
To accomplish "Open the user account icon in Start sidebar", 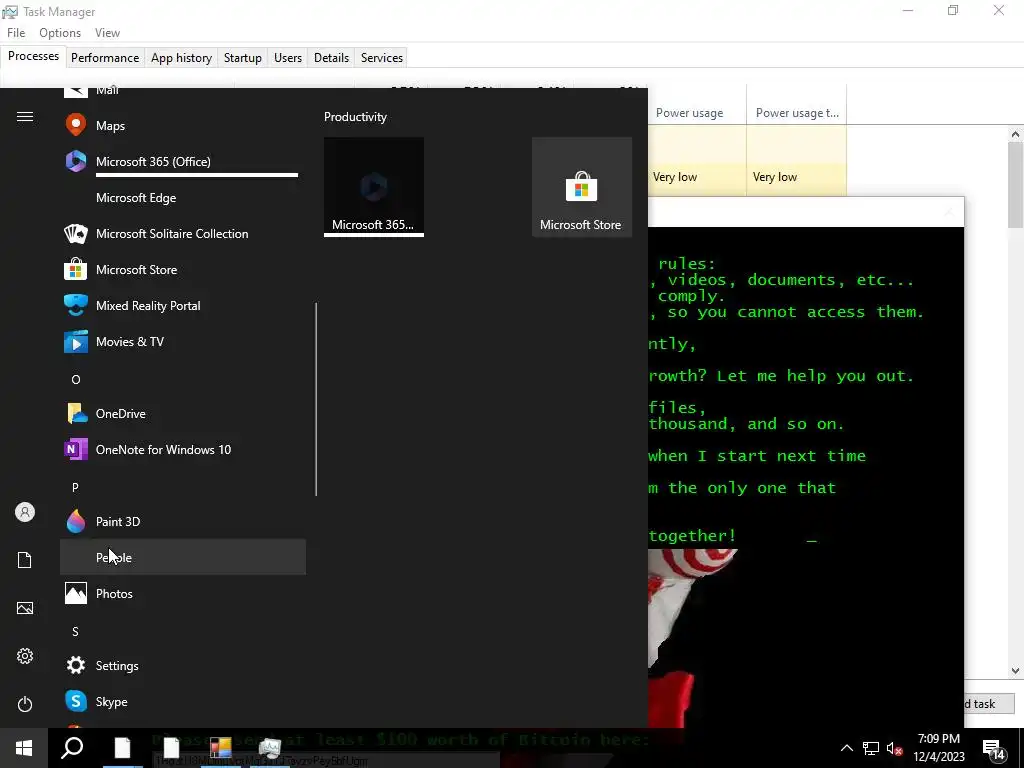I will (25, 512).
